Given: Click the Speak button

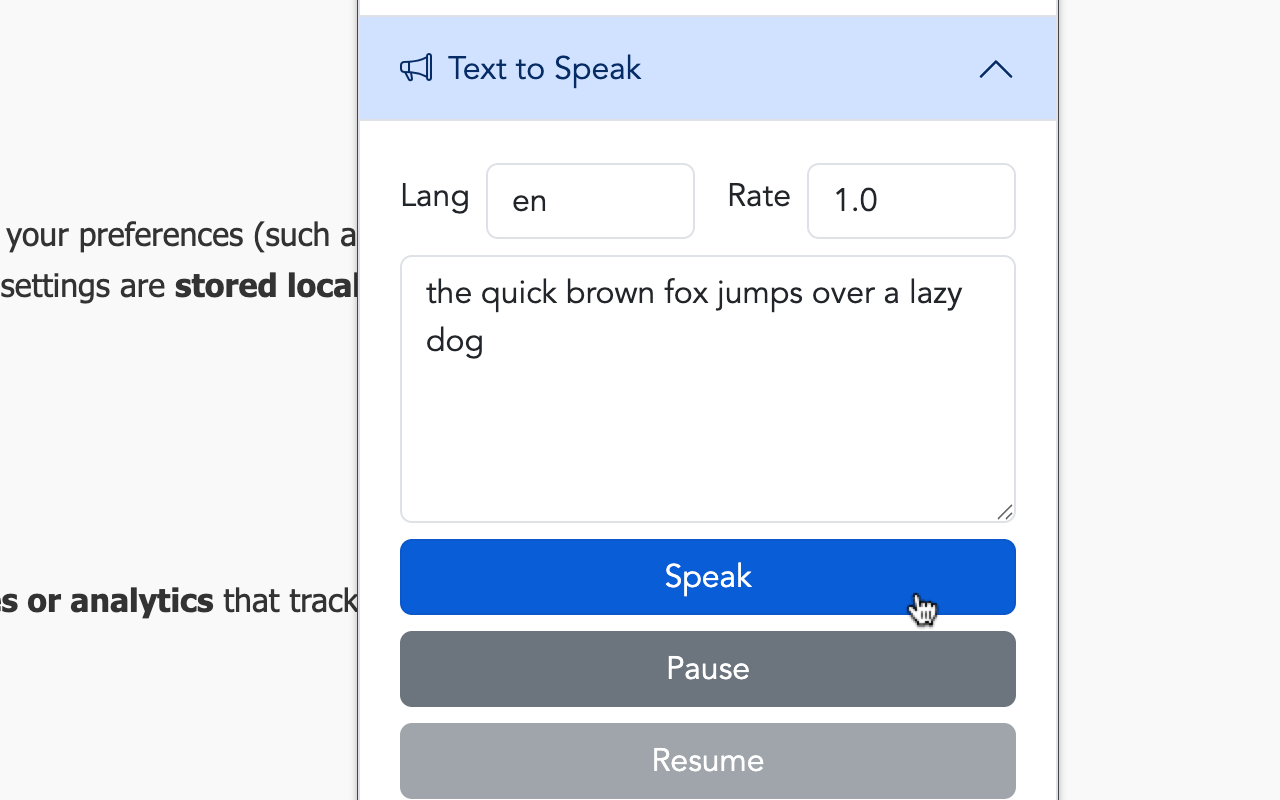Looking at the screenshot, I should [708, 577].
